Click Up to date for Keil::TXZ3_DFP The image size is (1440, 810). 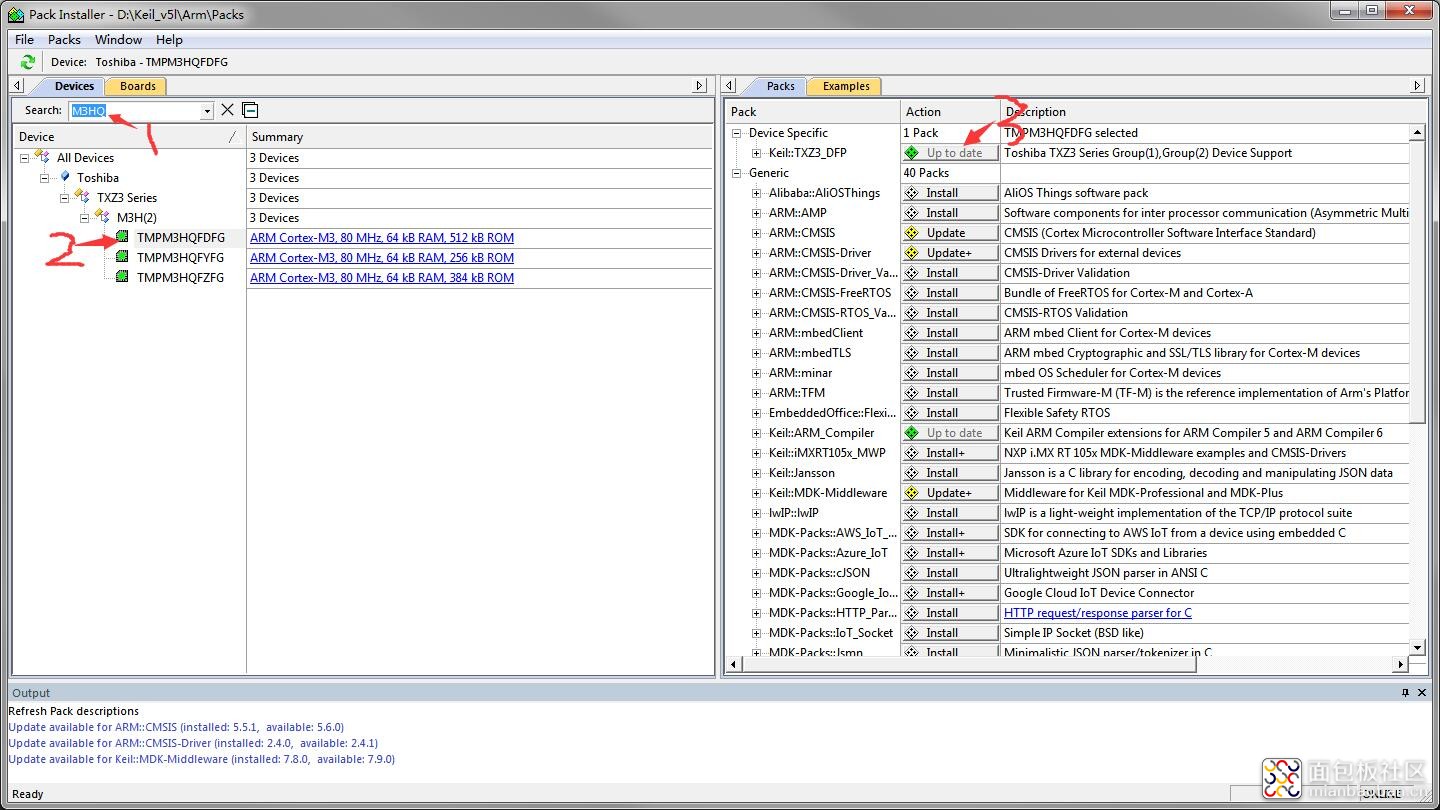point(950,153)
